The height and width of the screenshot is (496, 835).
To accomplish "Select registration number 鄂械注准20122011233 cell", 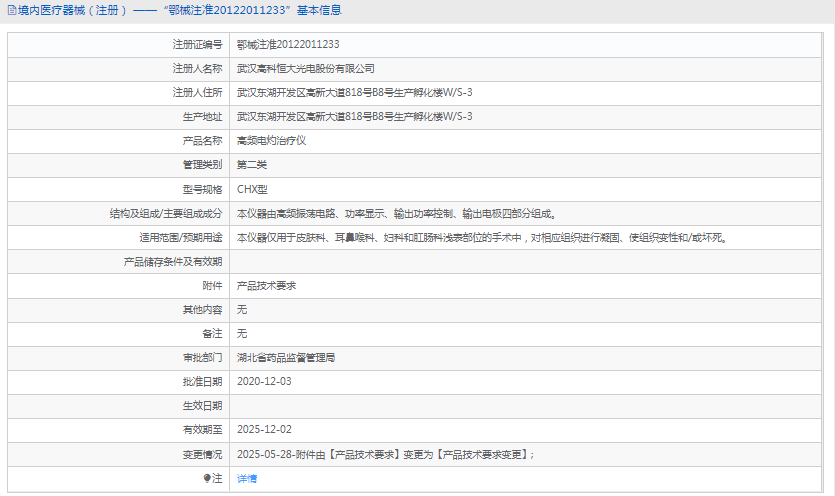I will (x=288, y=45).
